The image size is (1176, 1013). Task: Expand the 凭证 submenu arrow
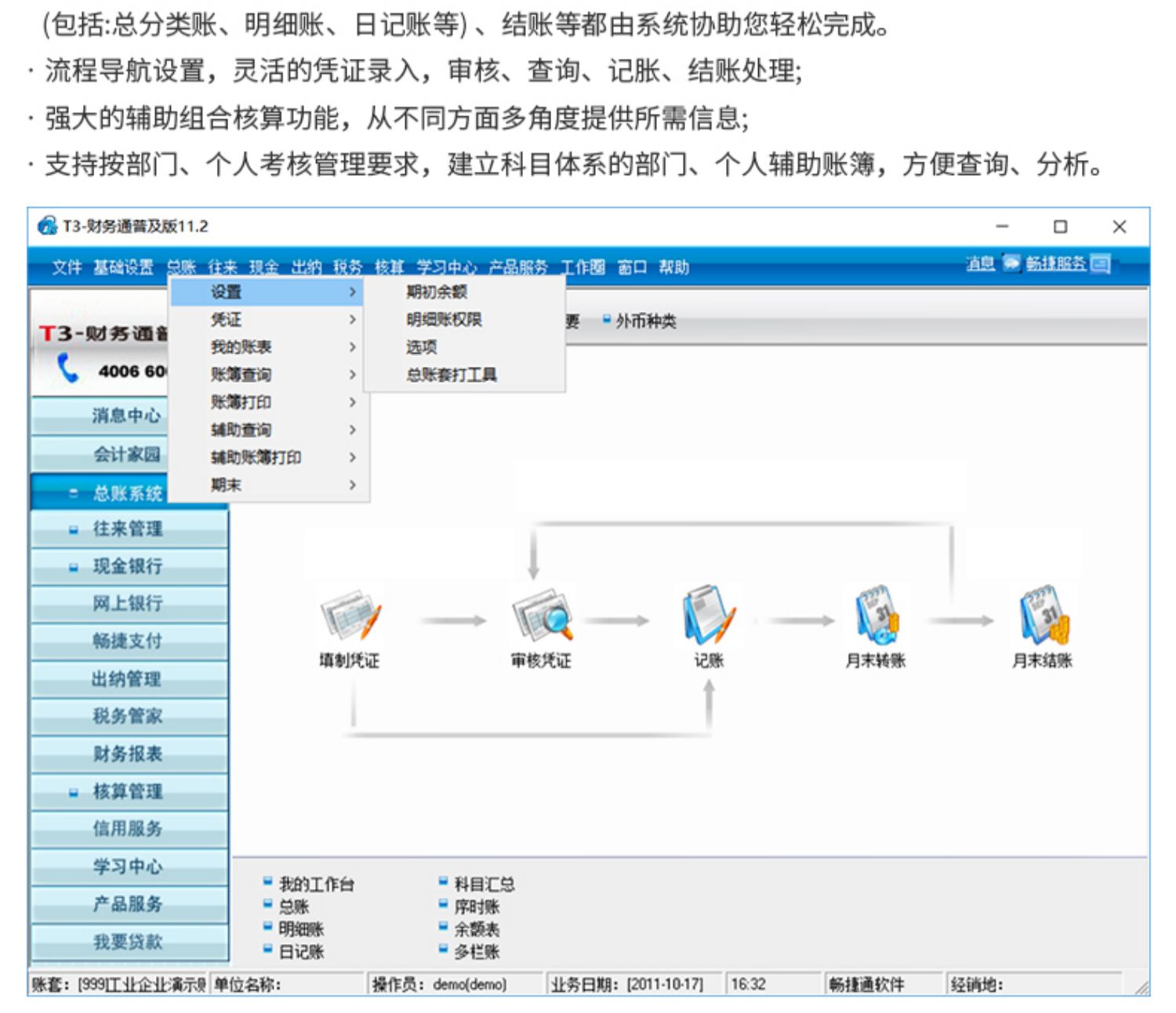[352, 319]
